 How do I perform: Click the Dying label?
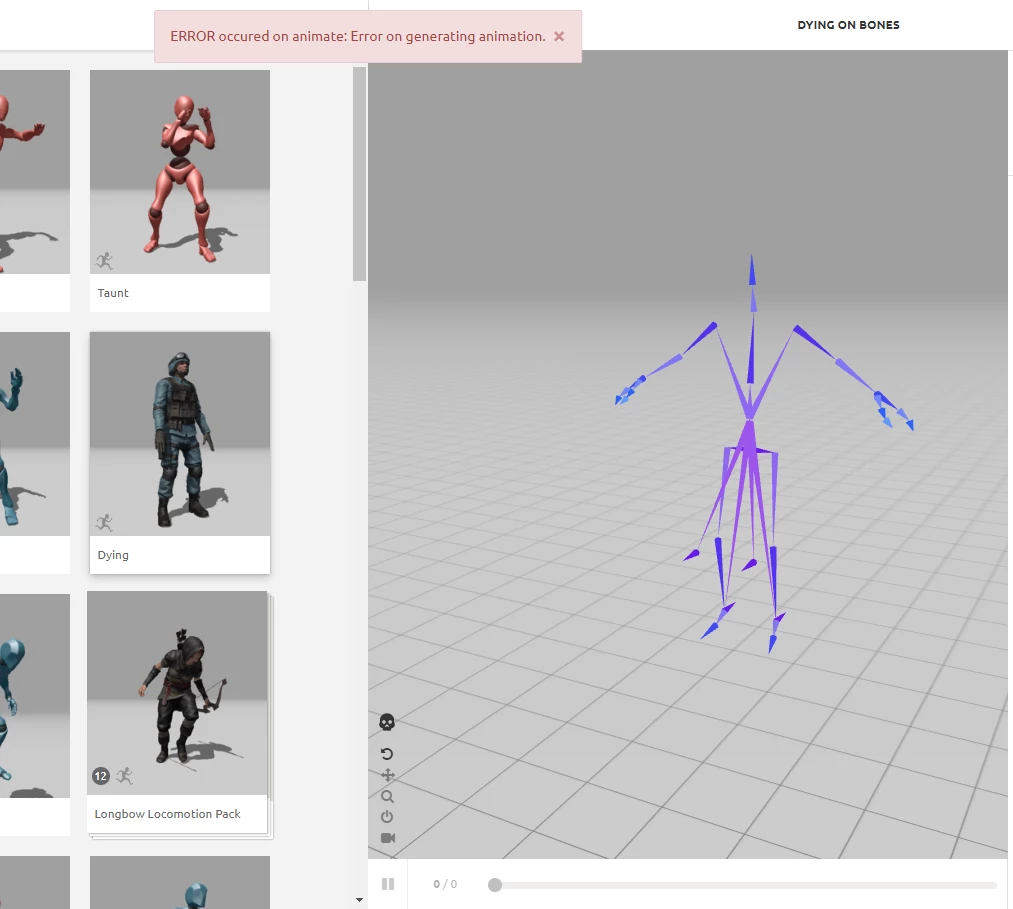[x=113, y=556]
